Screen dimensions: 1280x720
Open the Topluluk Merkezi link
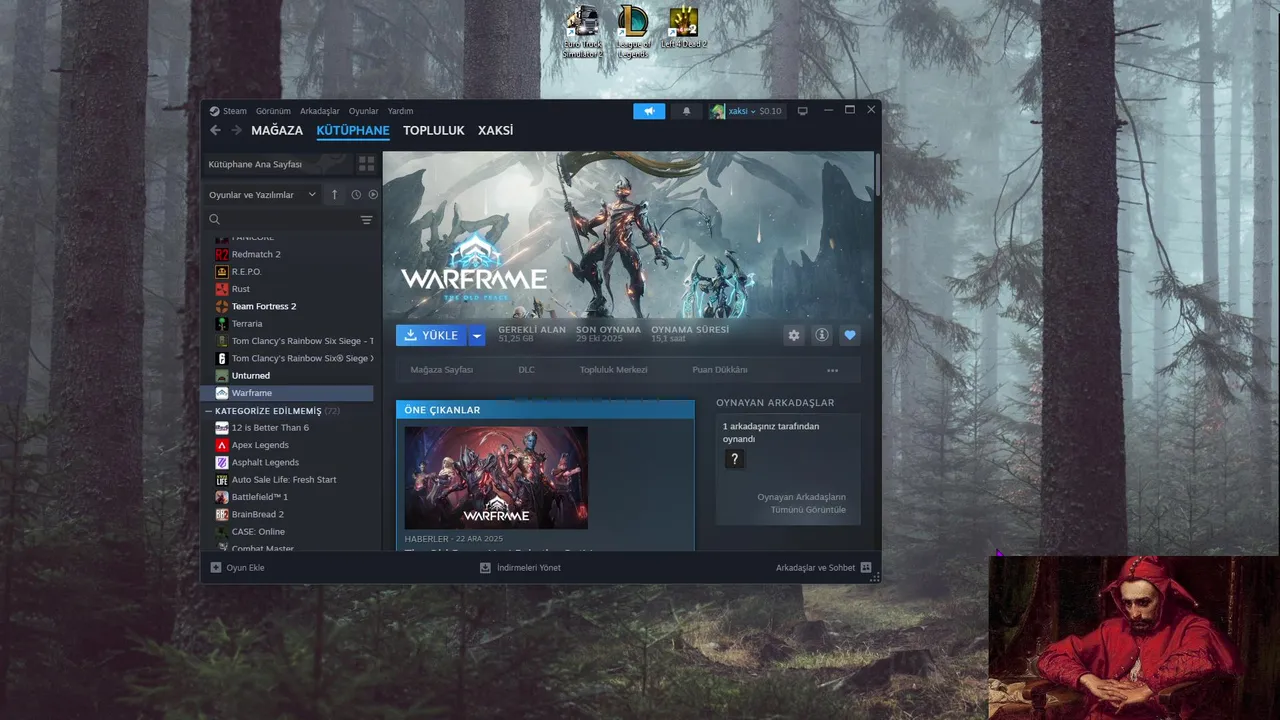pos(614,370)
